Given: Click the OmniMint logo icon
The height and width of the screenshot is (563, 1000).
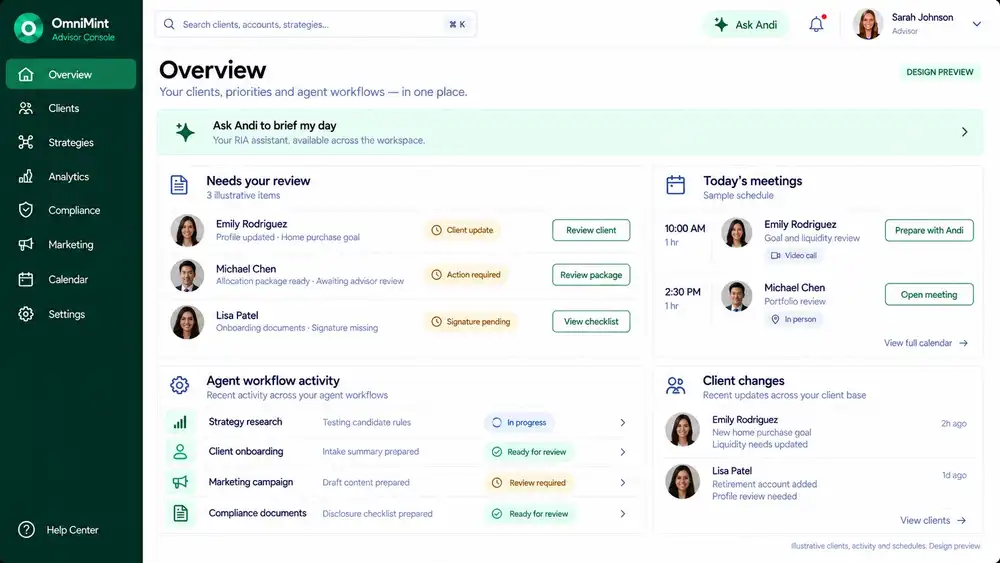Looking at the screenshot, I should tap(28, 28).
